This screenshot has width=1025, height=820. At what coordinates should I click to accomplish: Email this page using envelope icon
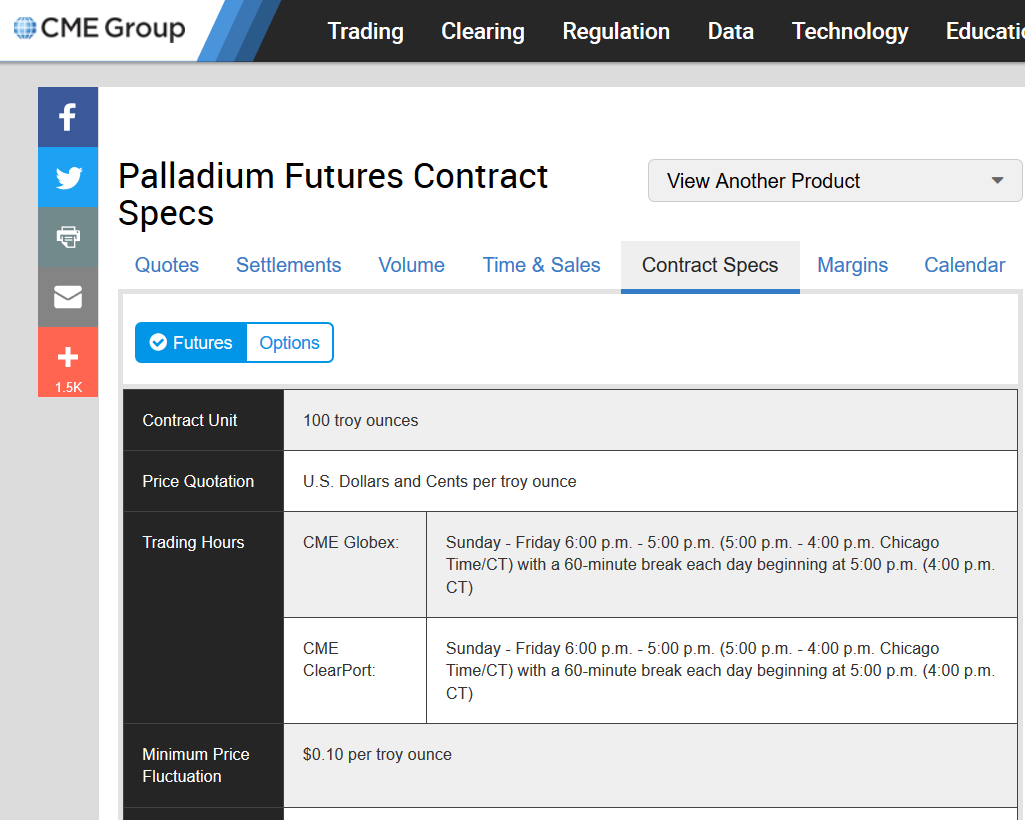tap(68, 297)
